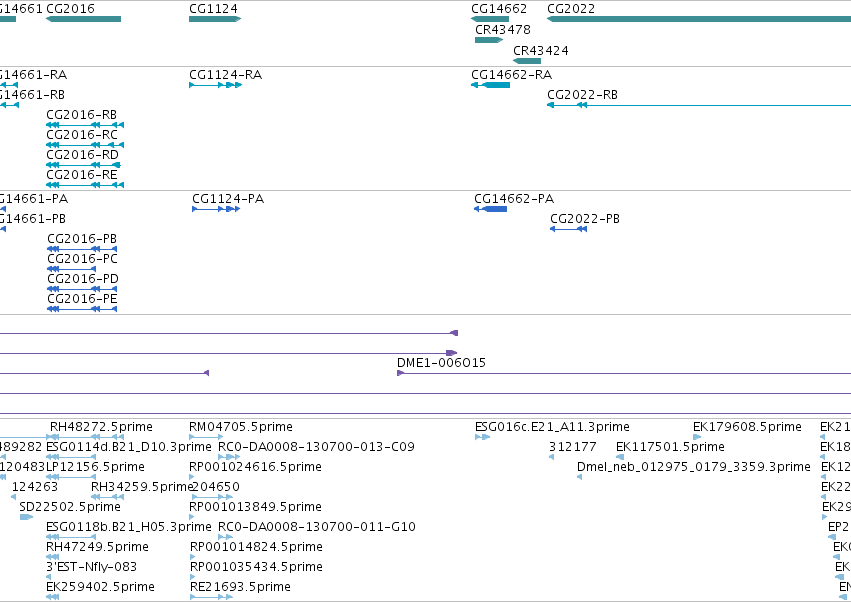
Task: Click EST label ESG0118b.B21_H05.3prime
Action: point(129,527)
